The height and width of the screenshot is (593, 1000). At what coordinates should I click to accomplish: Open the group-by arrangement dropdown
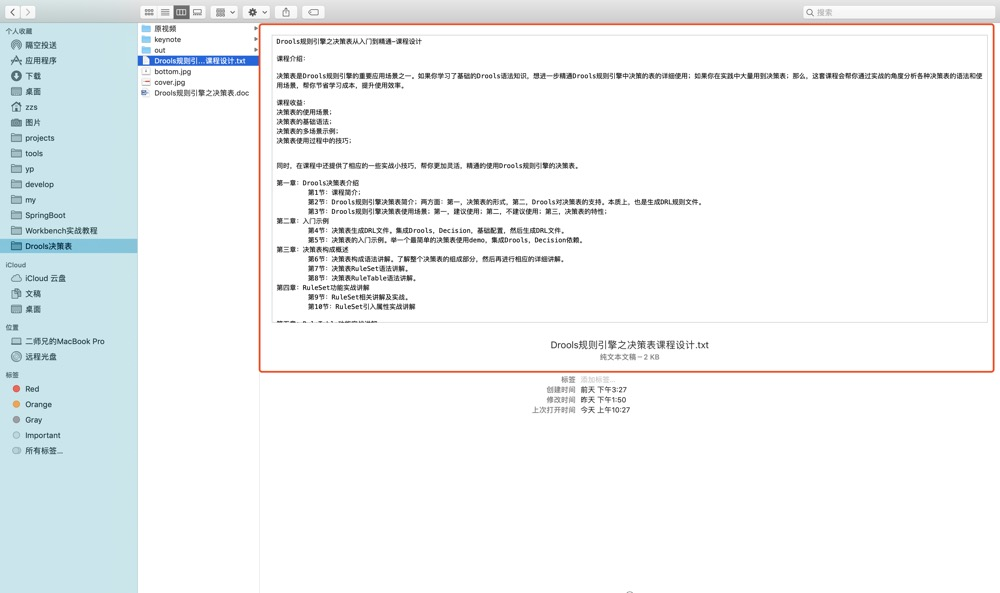click(224, 12)
